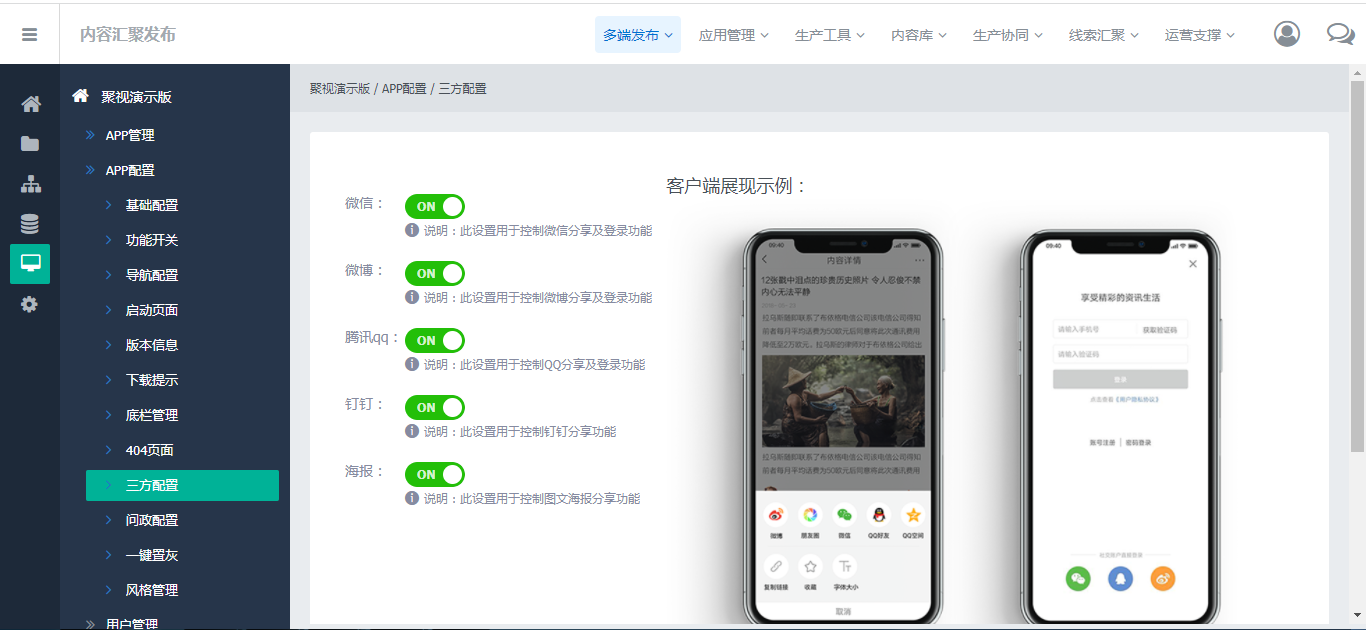
Task: Click the database stack icon
Action: pos(30,224)
